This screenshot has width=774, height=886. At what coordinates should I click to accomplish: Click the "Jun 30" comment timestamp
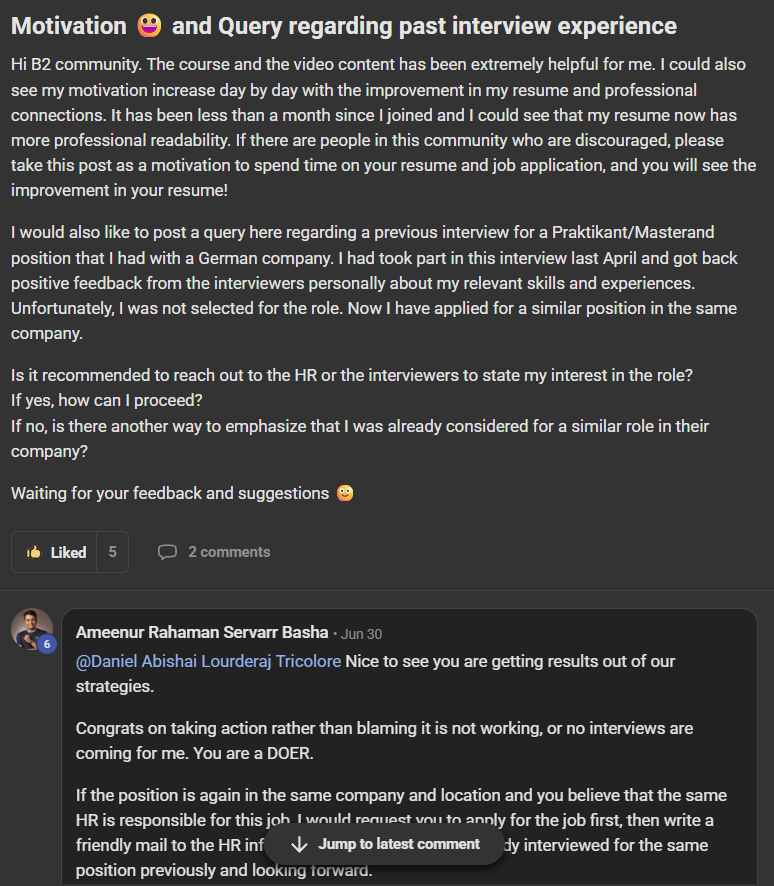click(x=361, y=634)
